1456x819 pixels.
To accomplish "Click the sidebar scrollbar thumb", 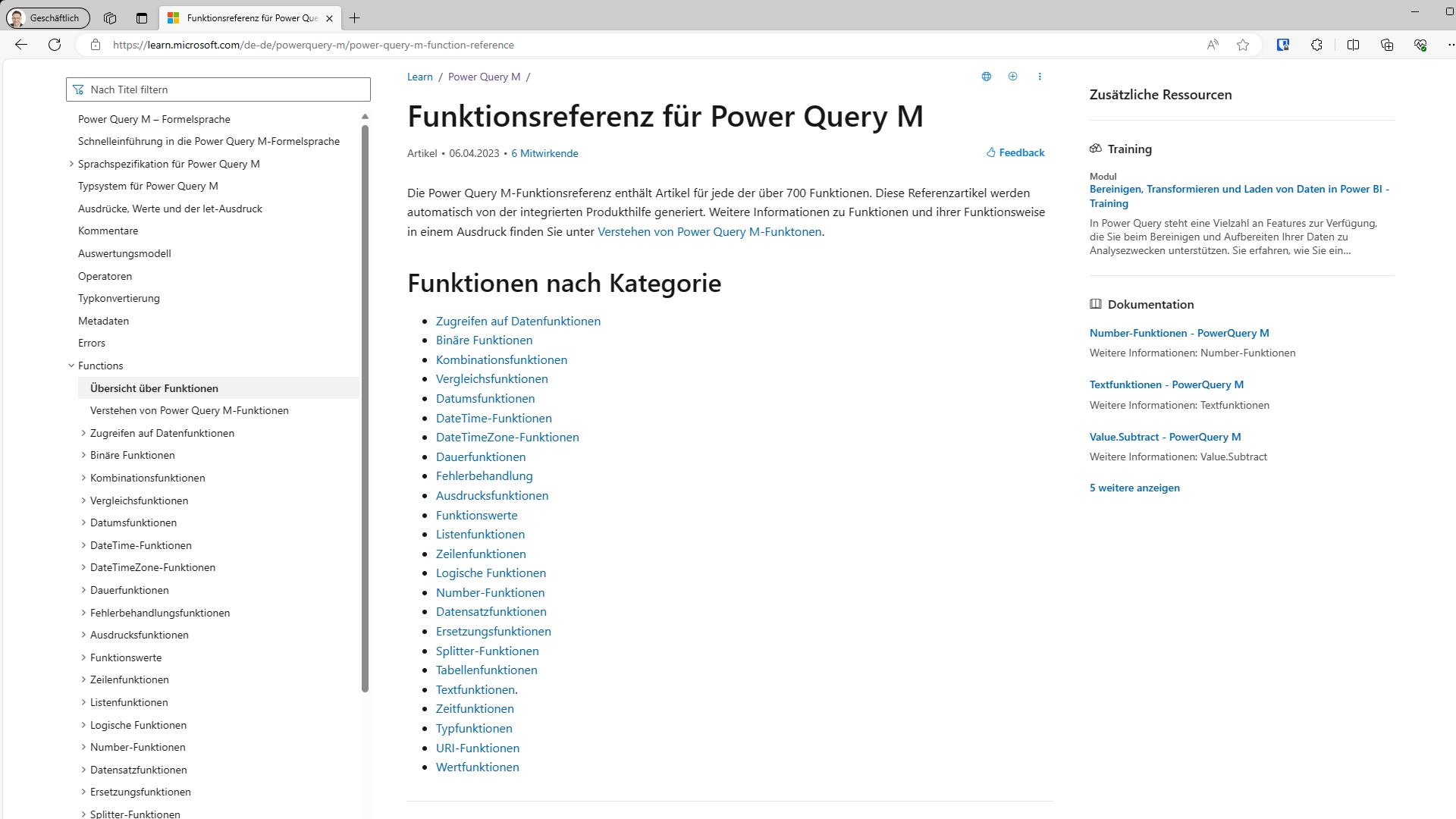I will (365, 408).
